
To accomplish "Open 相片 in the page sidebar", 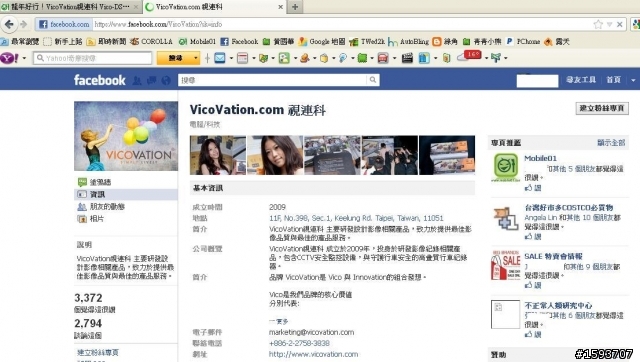I will (97, 219).
